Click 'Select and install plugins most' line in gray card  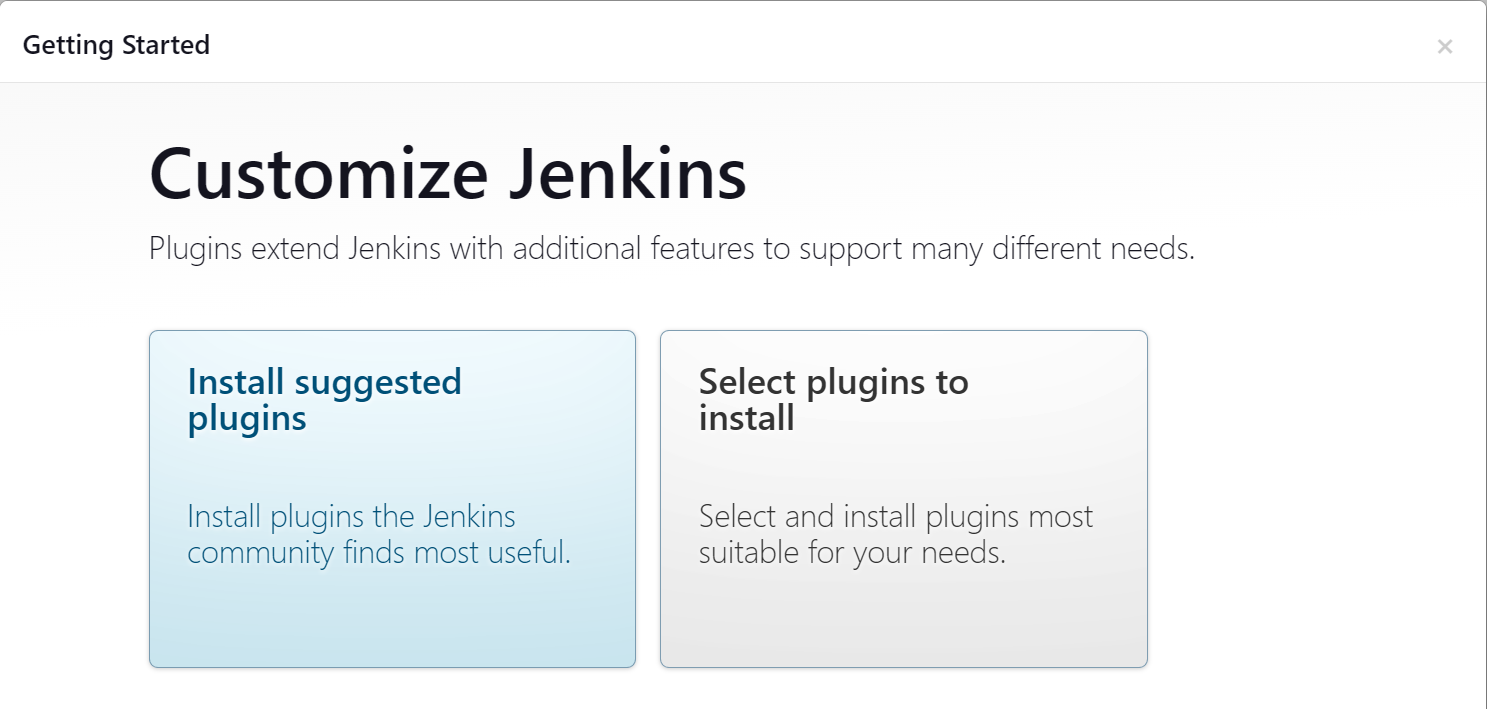pos(895,517)
